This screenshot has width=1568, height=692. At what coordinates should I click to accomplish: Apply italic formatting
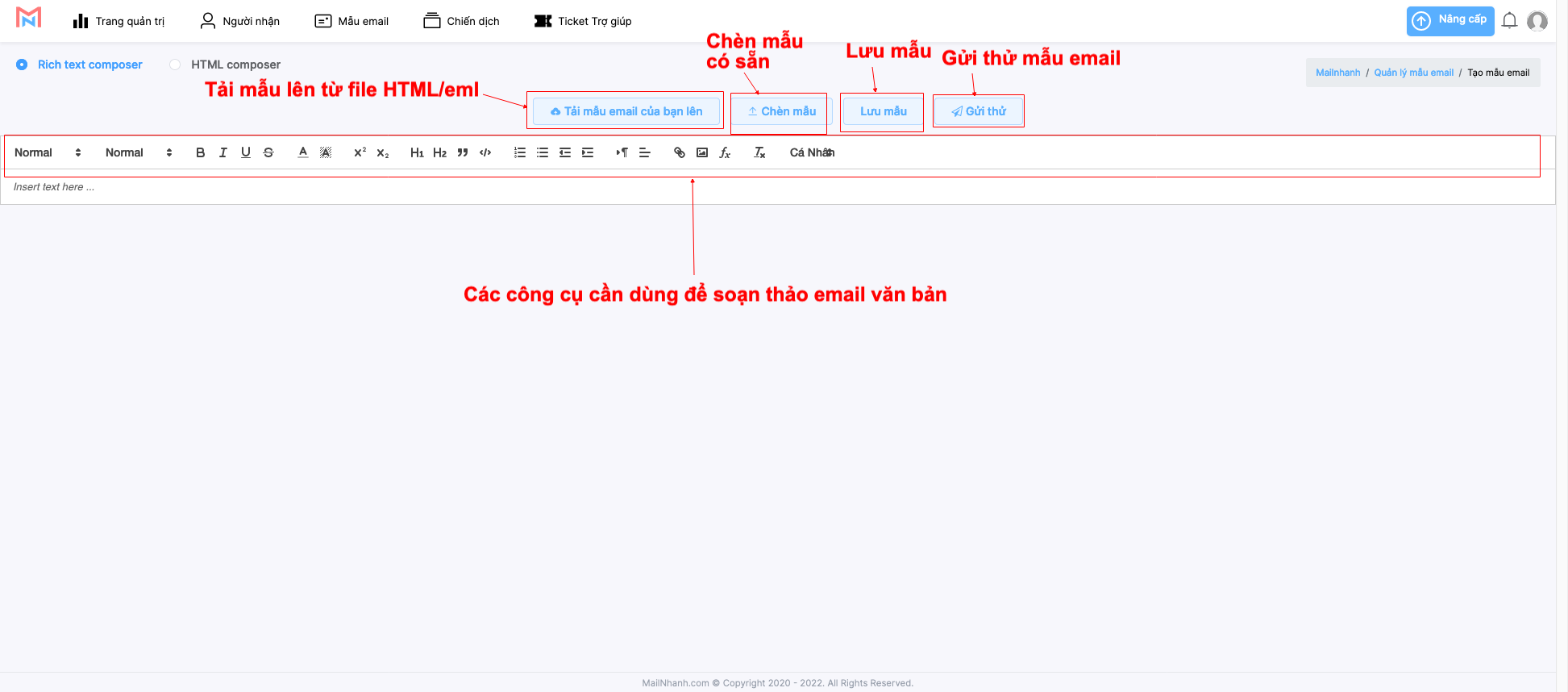(223, 152)
